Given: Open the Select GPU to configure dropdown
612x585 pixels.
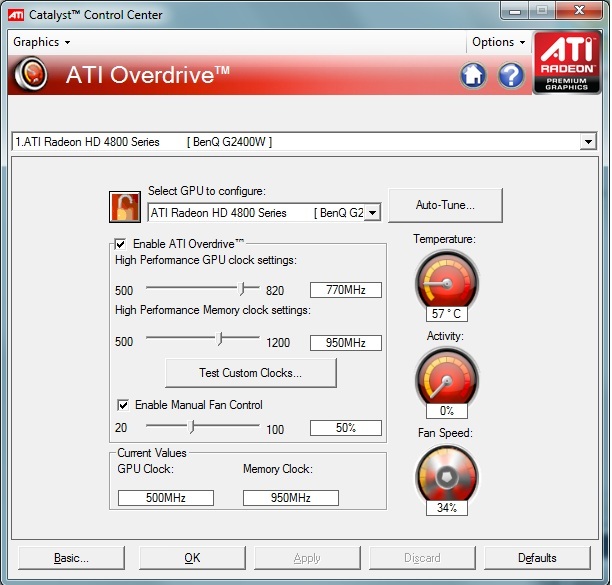Looking at the screenshot, I should (373, 213).
